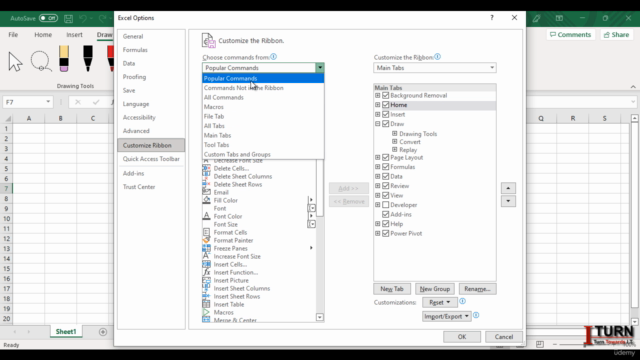Screen dimensions: 640x360
Task: Select Freeze Panes command in list
Action: pyautogui.click(x=231, y=248)
